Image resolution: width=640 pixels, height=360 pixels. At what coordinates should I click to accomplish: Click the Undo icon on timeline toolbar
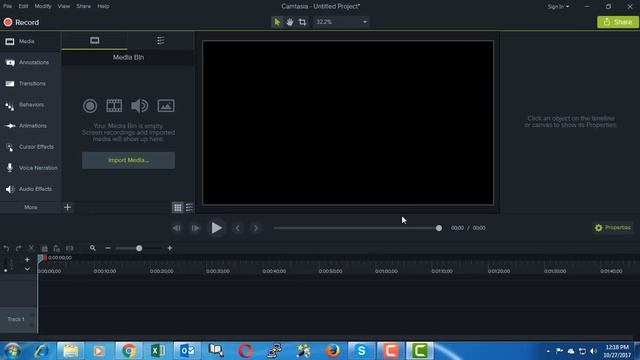click(6, 248)
